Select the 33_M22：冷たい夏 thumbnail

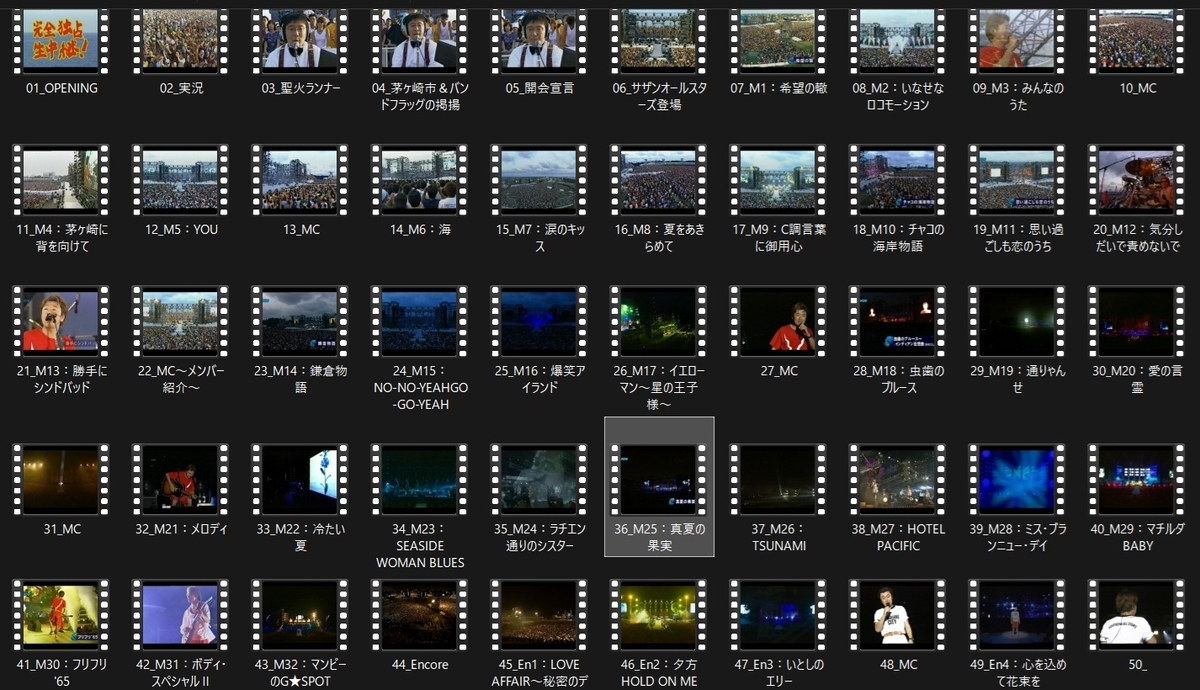coord(300,480)
